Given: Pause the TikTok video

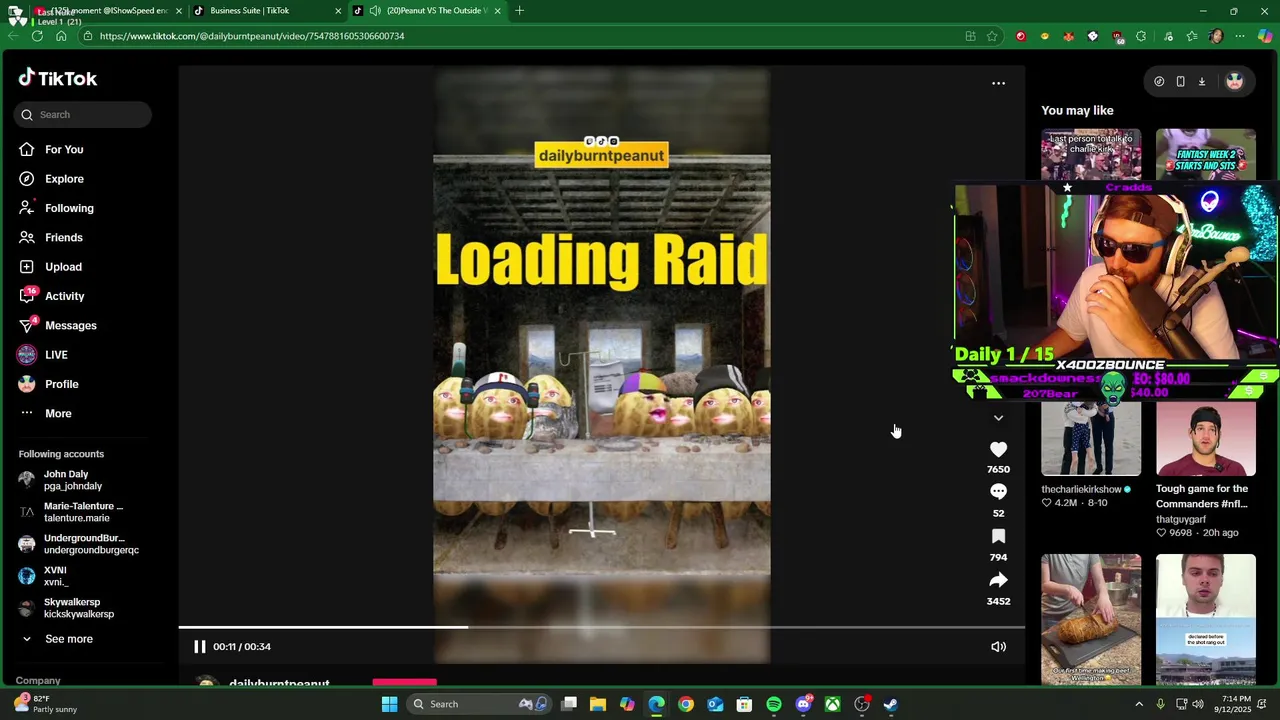Looking at the screenshot, I should pos(199,646).
